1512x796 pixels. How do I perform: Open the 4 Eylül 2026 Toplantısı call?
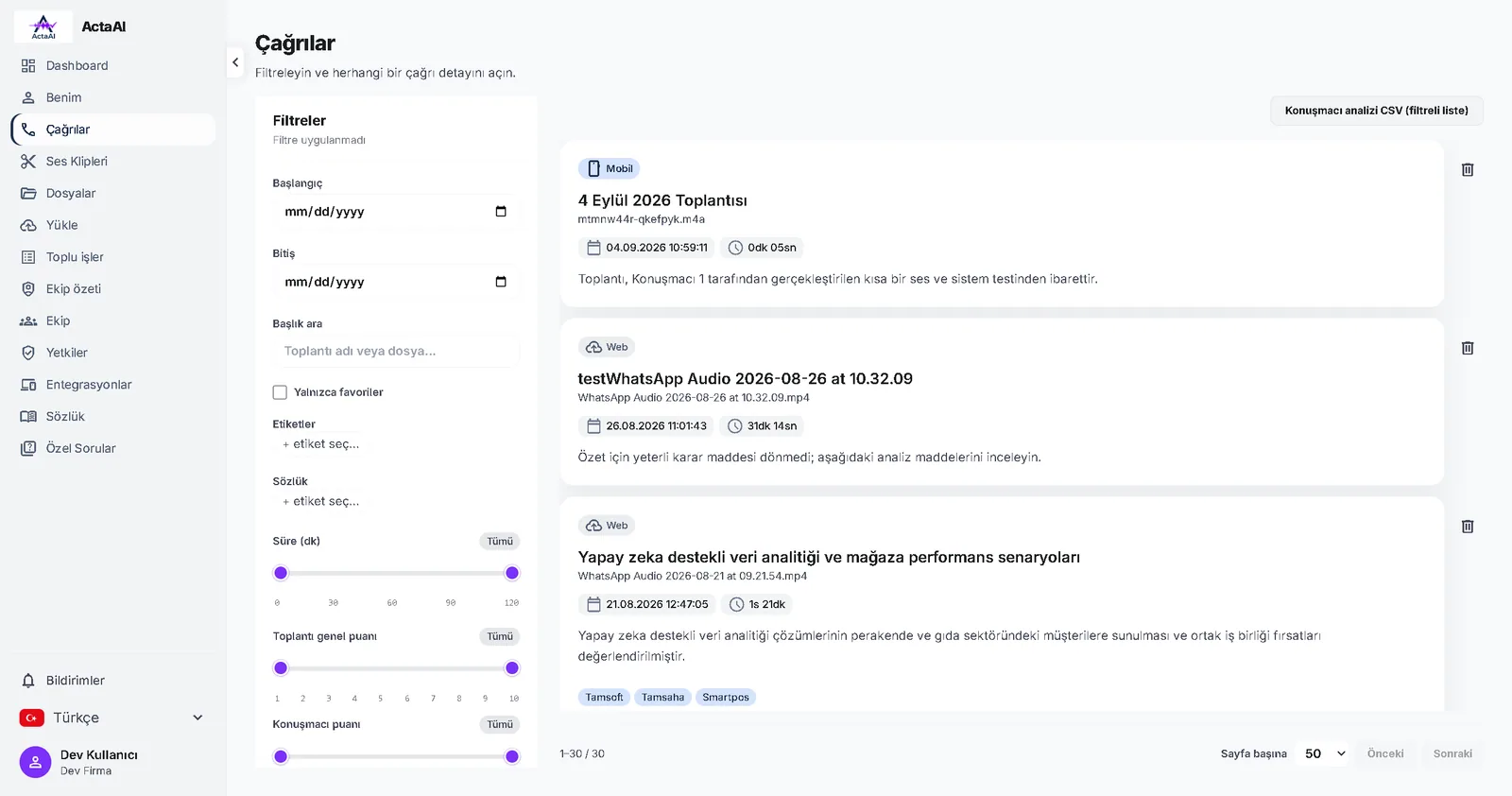pos(662,200)
